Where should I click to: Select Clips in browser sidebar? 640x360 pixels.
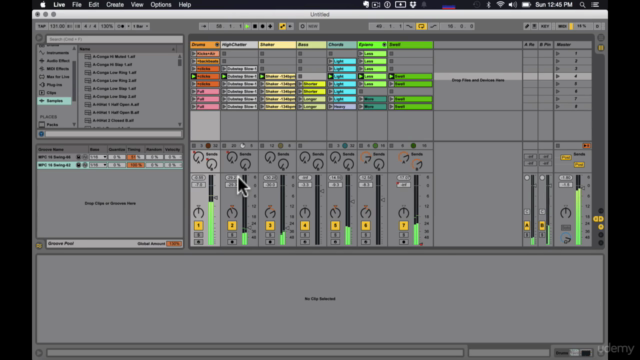[x=51, y=93]
